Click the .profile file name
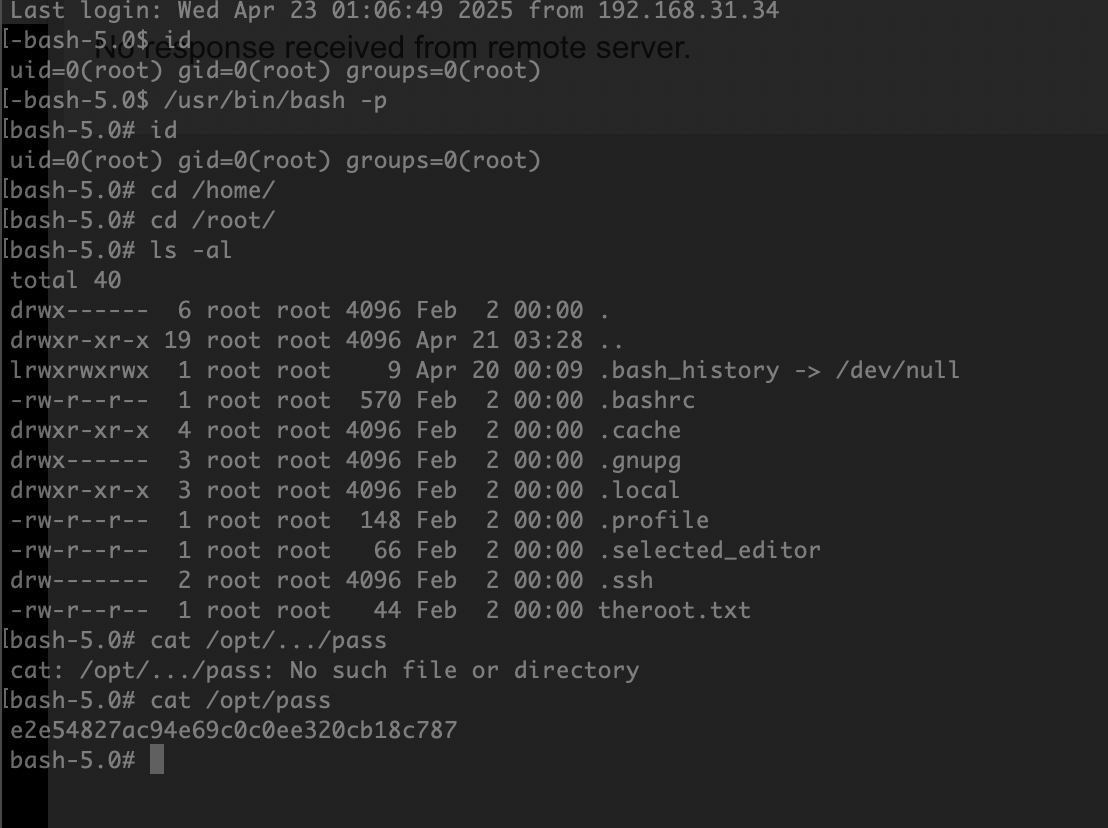 (x=654, y=520)
